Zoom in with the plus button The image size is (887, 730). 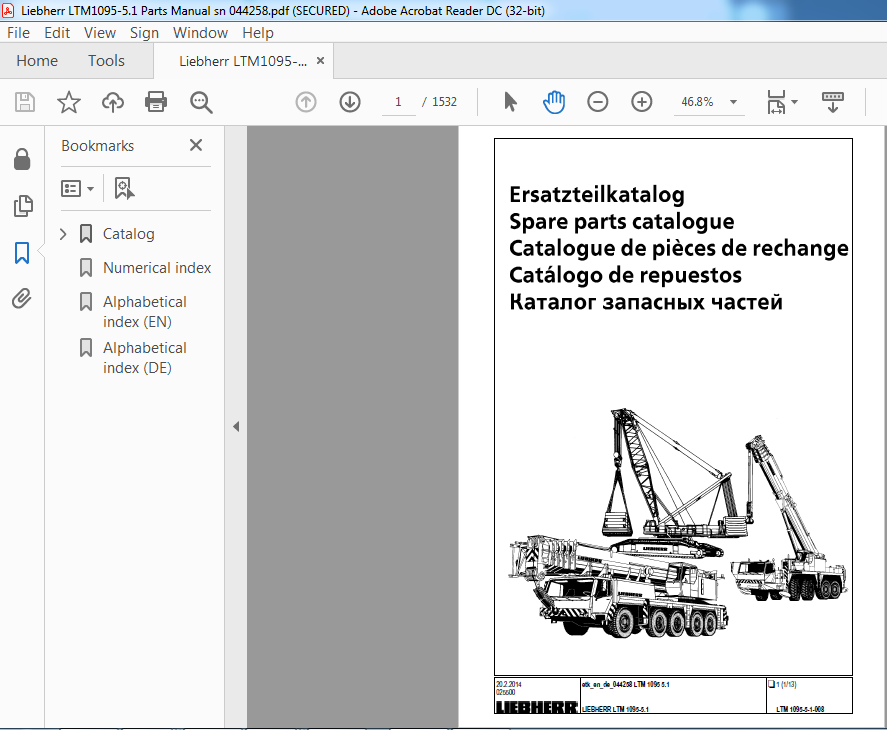641,102
